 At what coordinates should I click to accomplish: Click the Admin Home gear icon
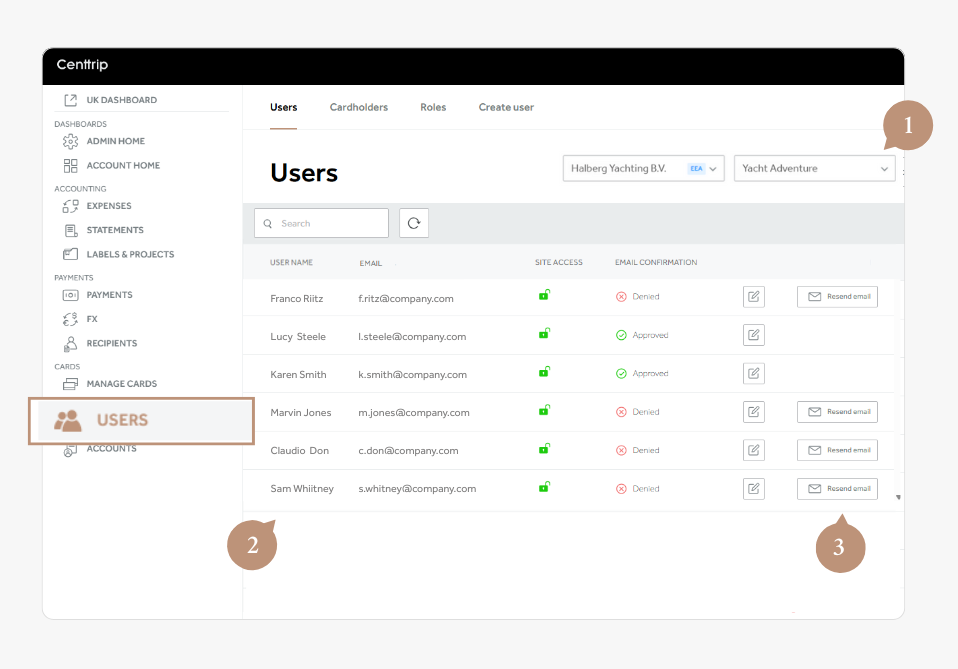(x=70, y=141)
